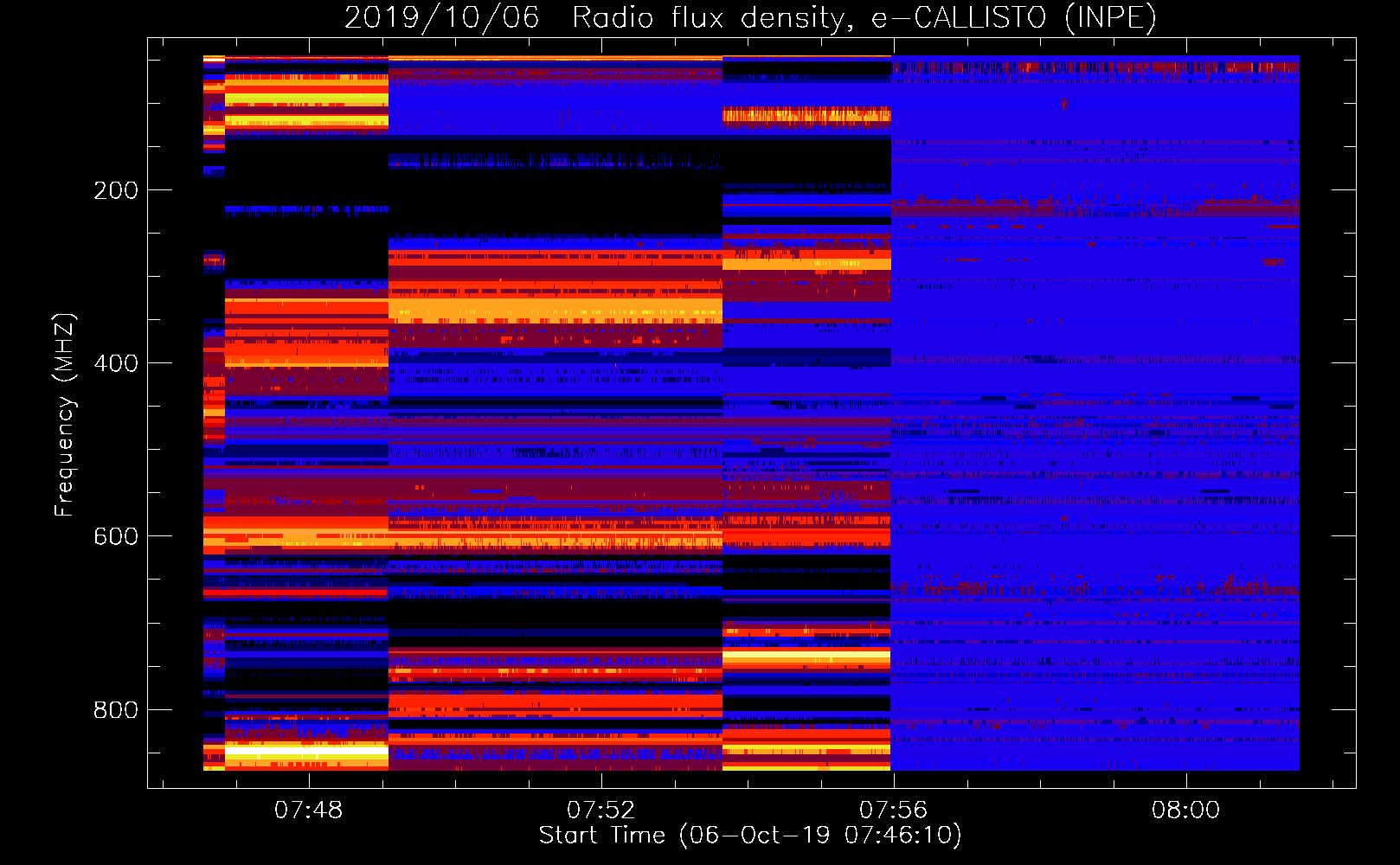Click the 800 frequency tick label
Viewport: 1400px width, 865px height.
[116, 710]
